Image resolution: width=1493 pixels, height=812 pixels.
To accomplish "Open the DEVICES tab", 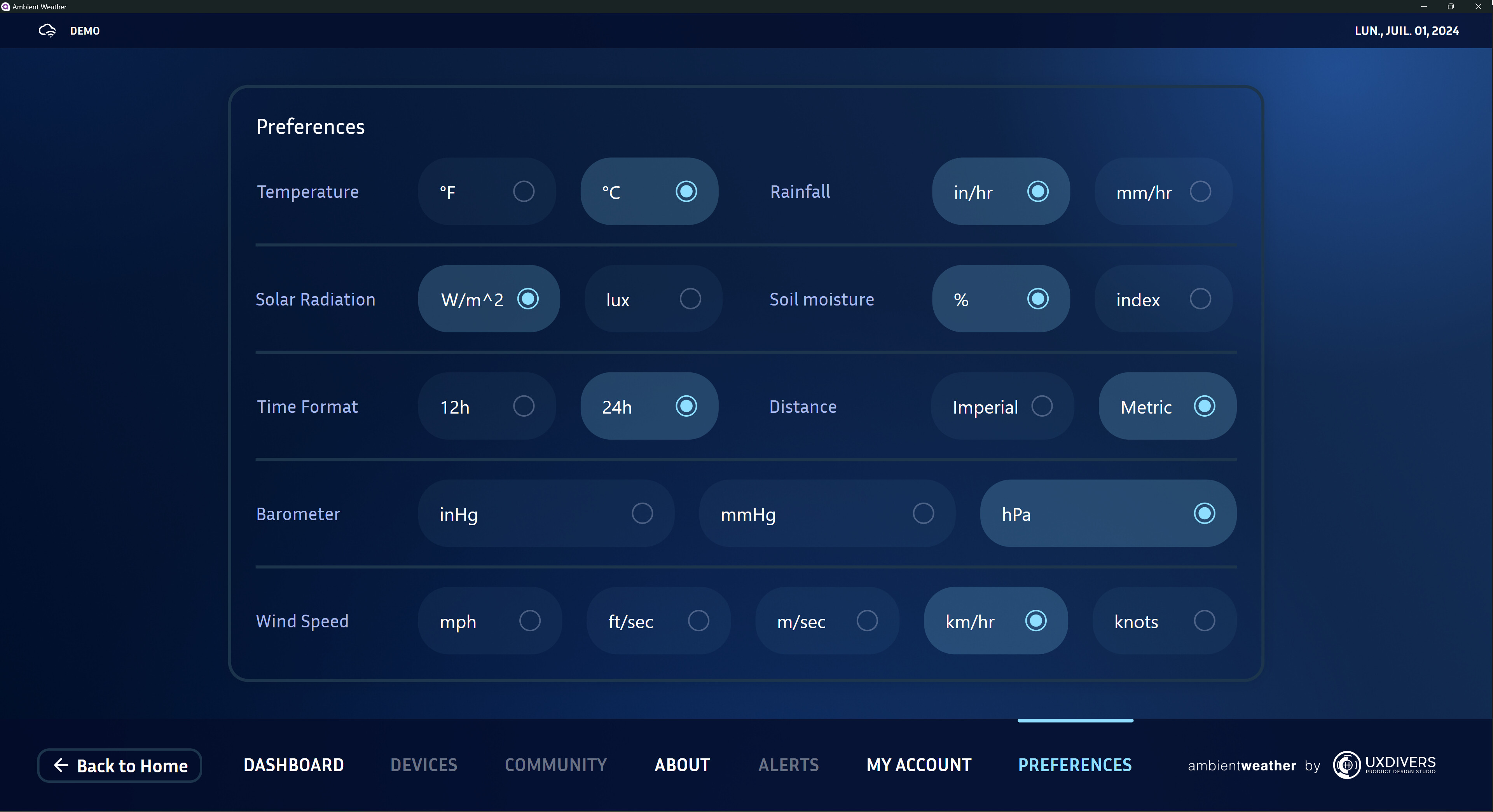I will point(424,765).
